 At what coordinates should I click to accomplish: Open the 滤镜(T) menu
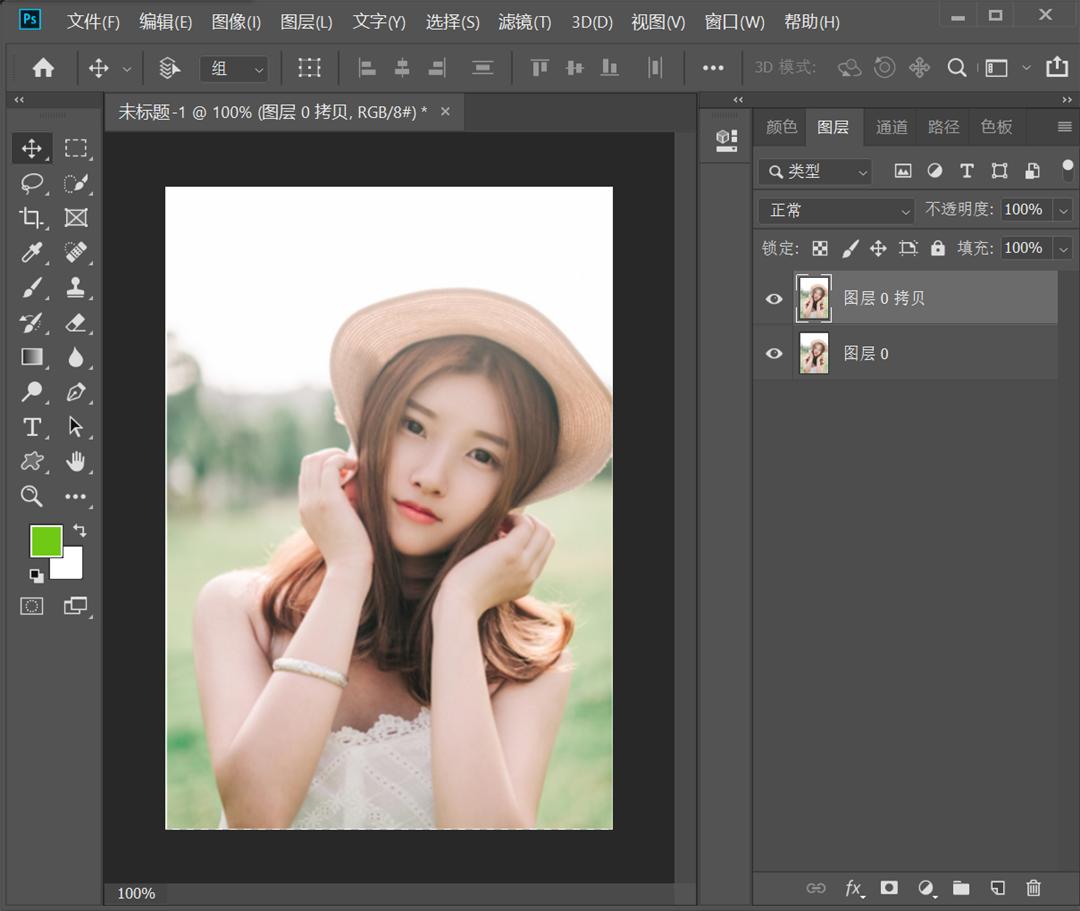click(524, 22)
